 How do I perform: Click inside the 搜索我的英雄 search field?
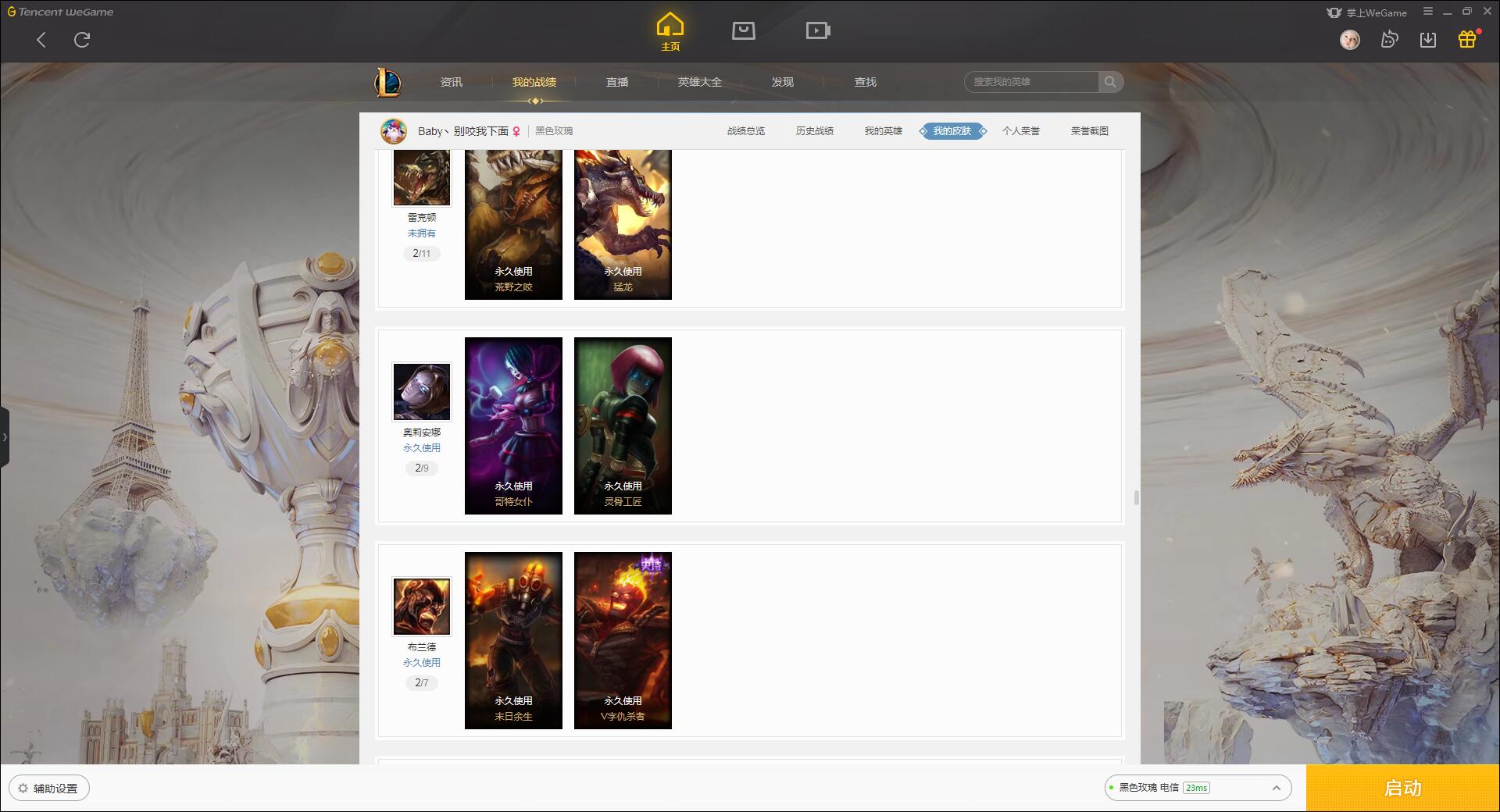pyautogui.click(x=1031, y=82)
